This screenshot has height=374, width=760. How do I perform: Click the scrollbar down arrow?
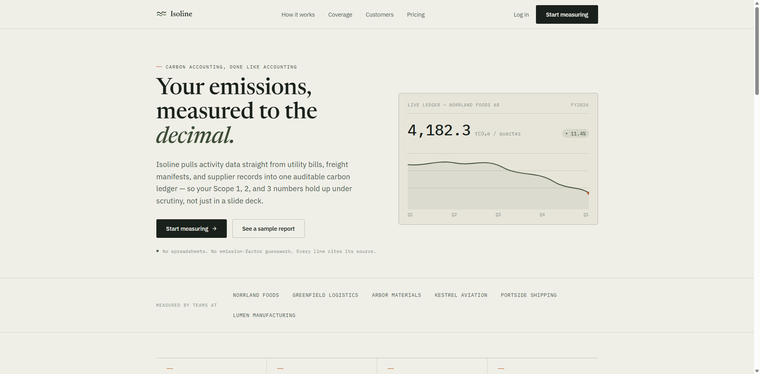757,371
